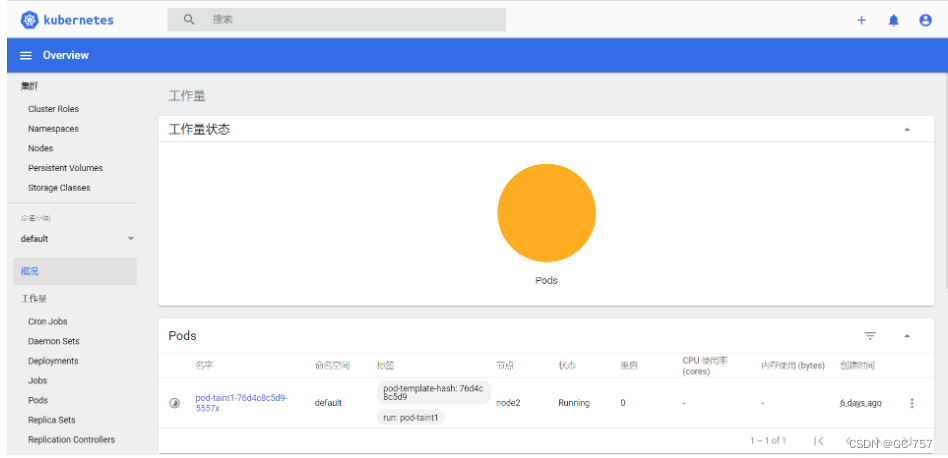Click the pod-template-hash label chip
The width and height of the screenshot is (948, 458).
pos(433,392)
